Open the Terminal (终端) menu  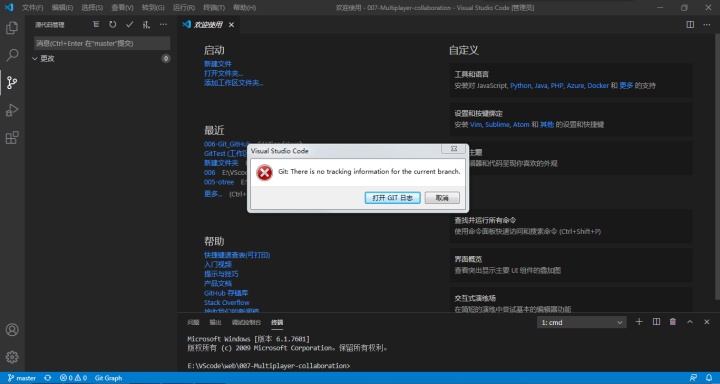point(214,8)
